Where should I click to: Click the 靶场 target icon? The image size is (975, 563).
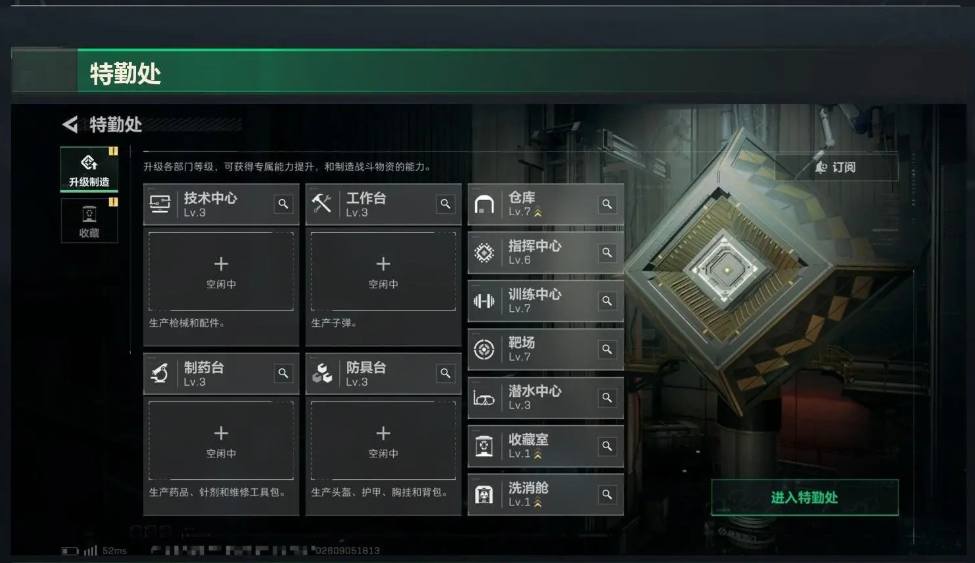484,349
